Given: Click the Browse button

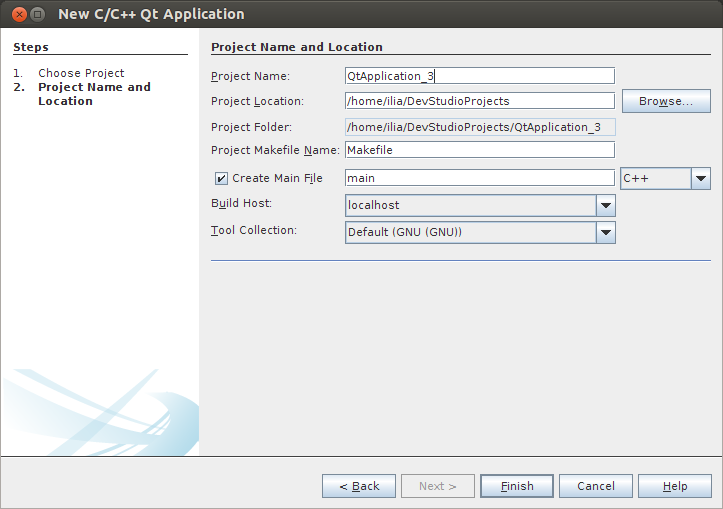Looking at the screenshot, I should click(666, 101).
